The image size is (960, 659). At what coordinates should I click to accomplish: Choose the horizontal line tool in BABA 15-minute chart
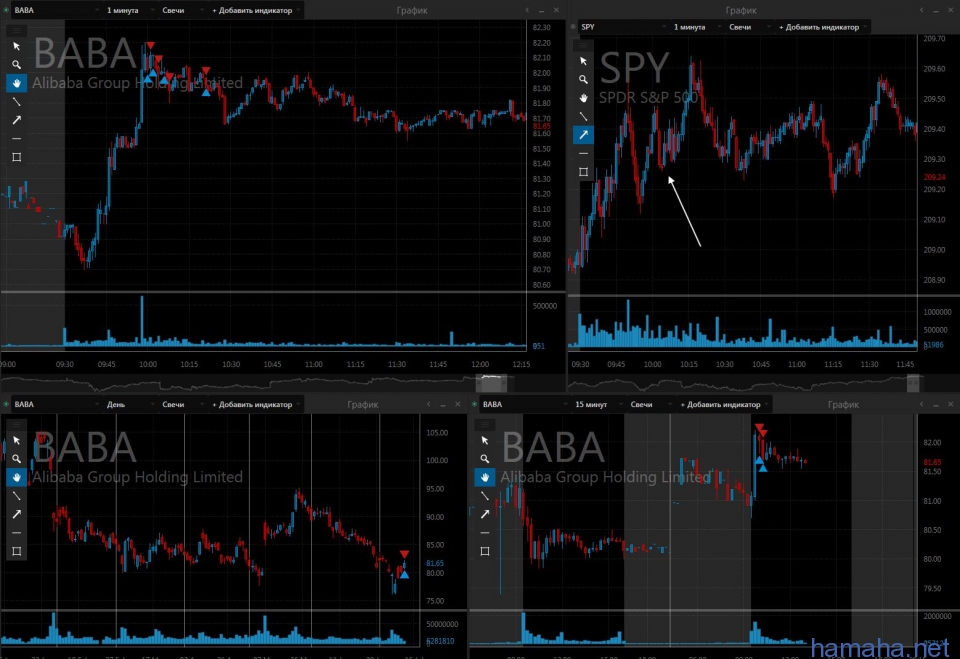pos(485,533)
